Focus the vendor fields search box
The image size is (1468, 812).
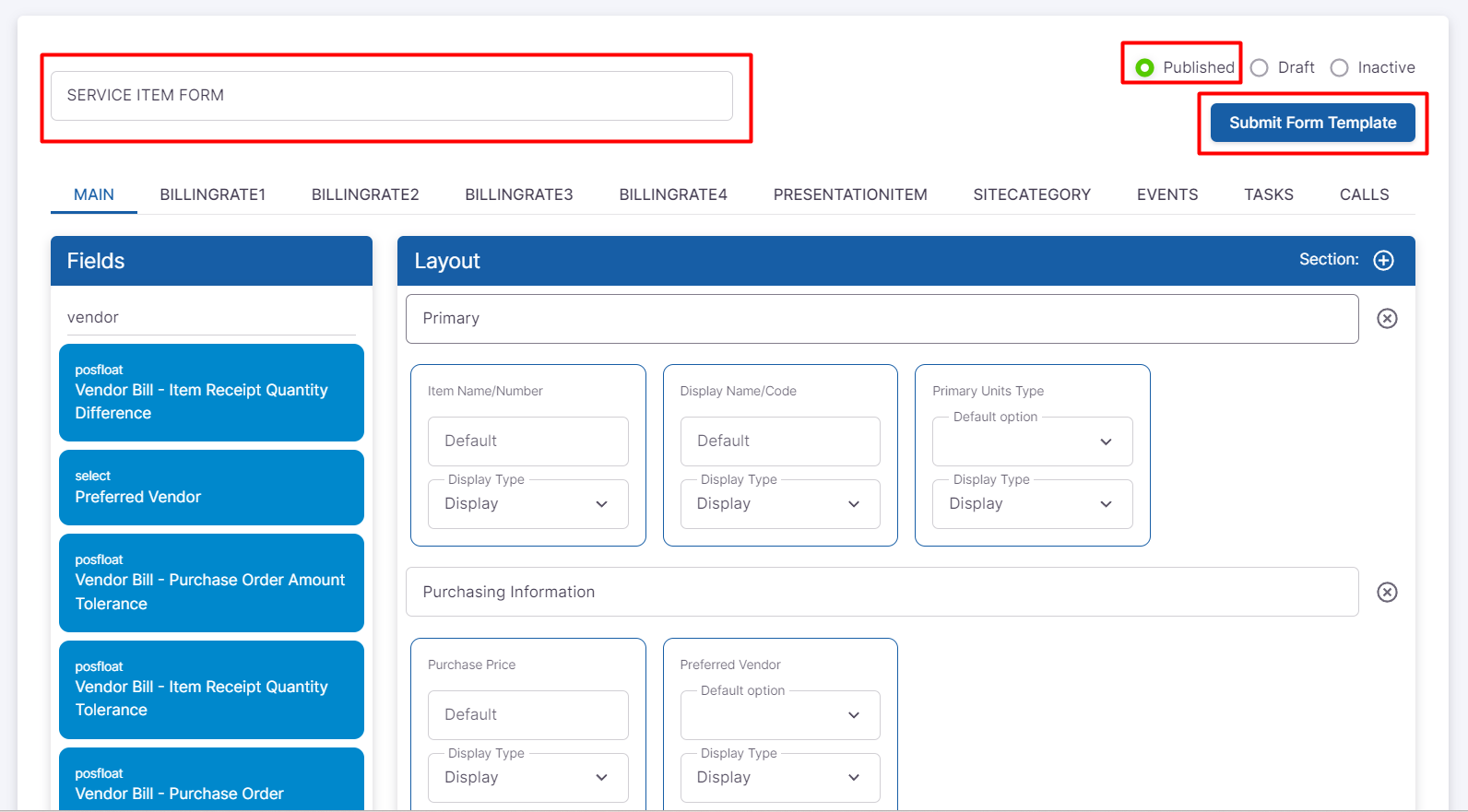coord(210,317)
